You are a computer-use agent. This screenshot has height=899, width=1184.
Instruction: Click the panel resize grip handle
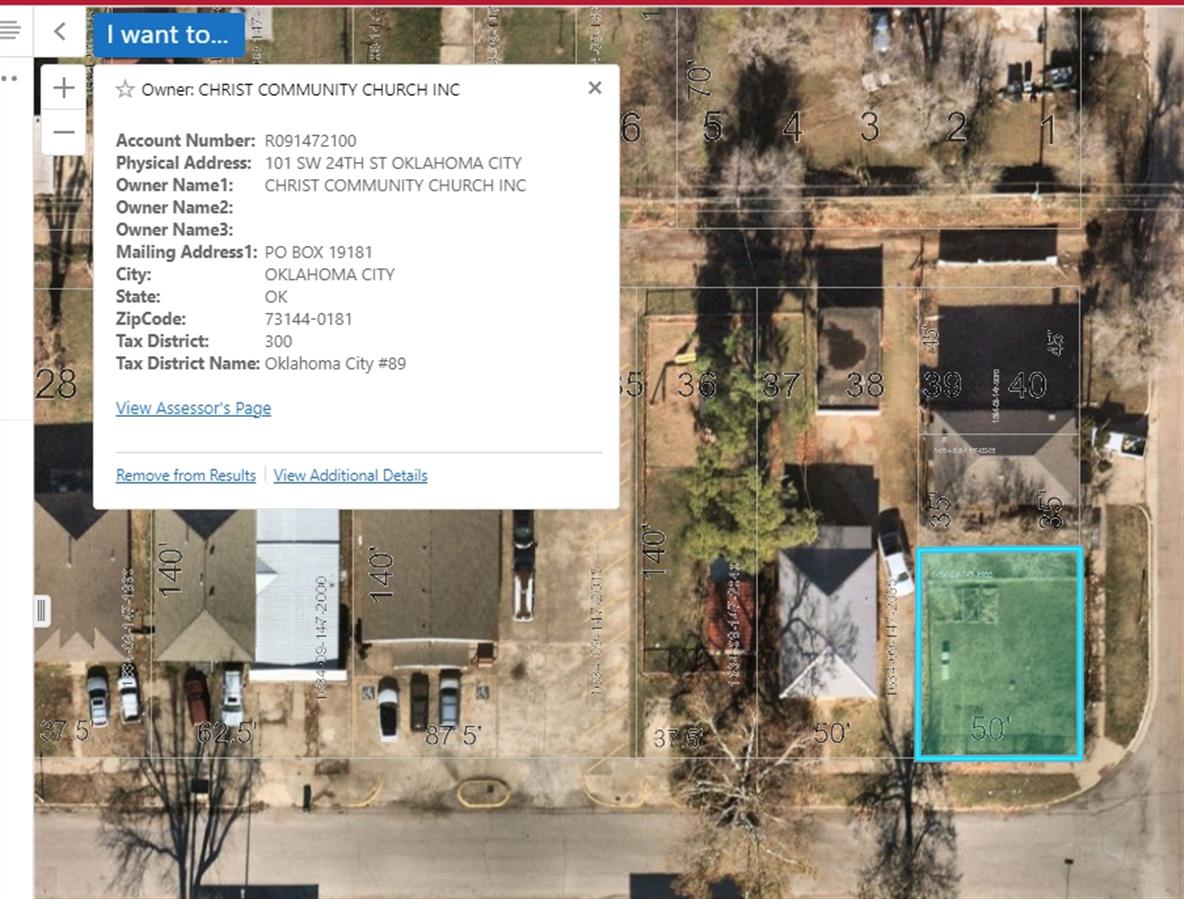pyautogui.click(x=42, y=610)
